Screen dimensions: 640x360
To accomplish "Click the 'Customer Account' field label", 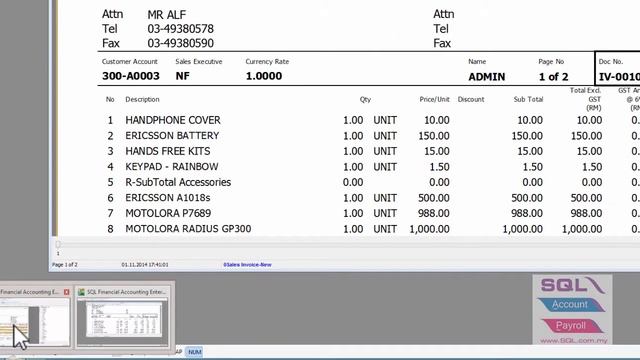I will click(129, 62).
